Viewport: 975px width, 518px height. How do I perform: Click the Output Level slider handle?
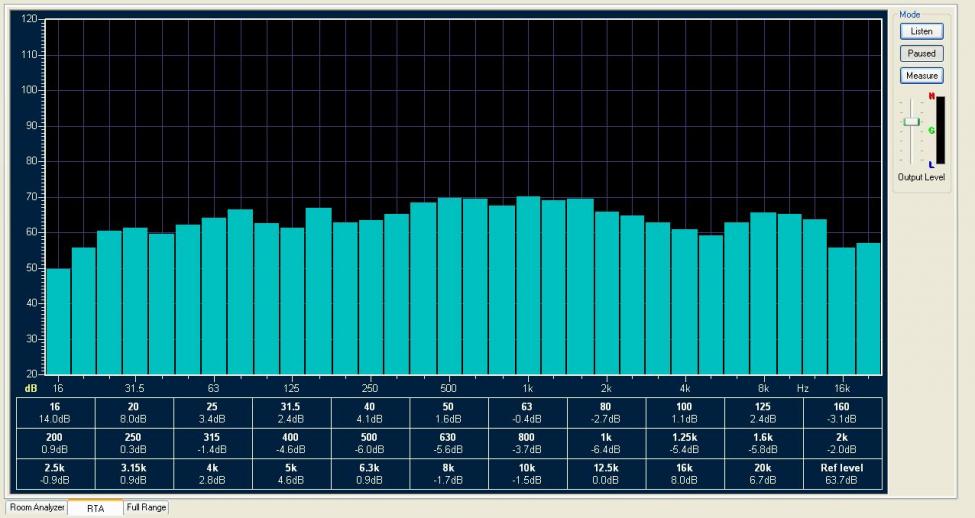coord(912,121)
